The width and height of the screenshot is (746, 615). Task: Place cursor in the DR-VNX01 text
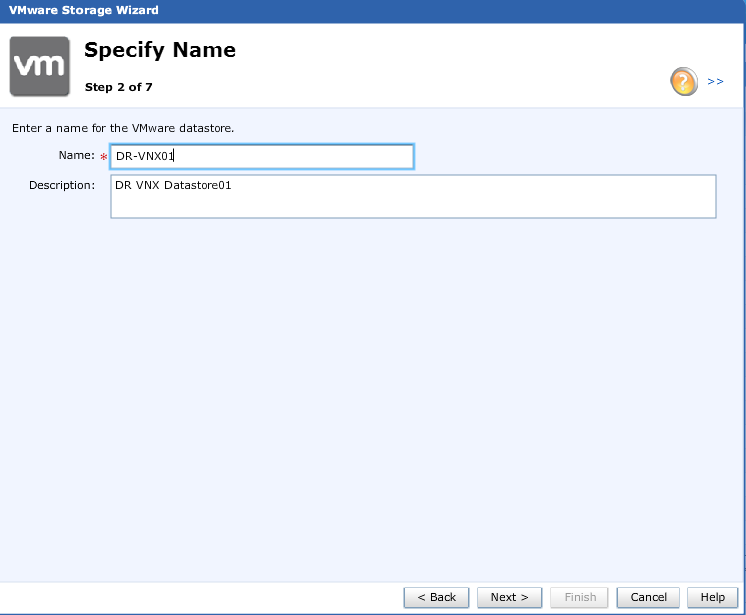pos(145,157)
